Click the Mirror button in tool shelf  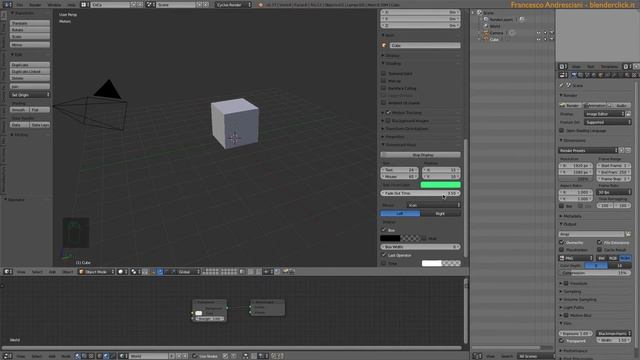[x=30, y=44]
